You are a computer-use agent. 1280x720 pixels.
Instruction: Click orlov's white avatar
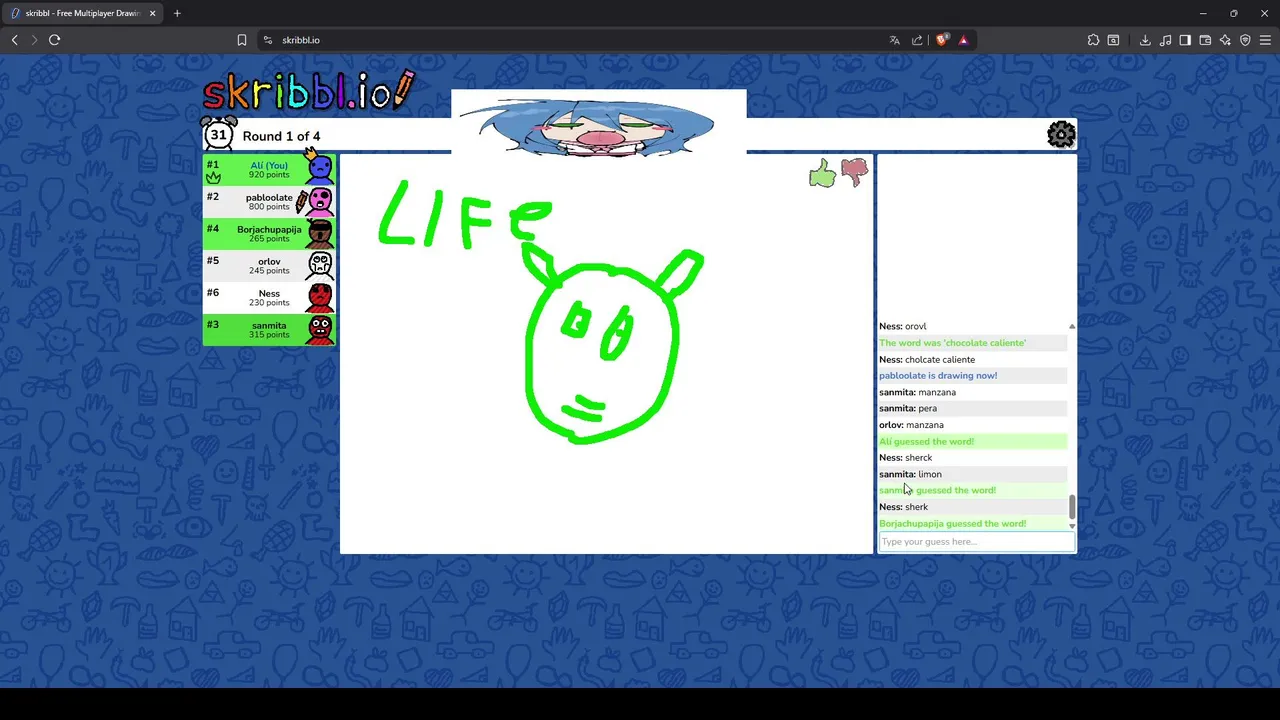[320, 265]
